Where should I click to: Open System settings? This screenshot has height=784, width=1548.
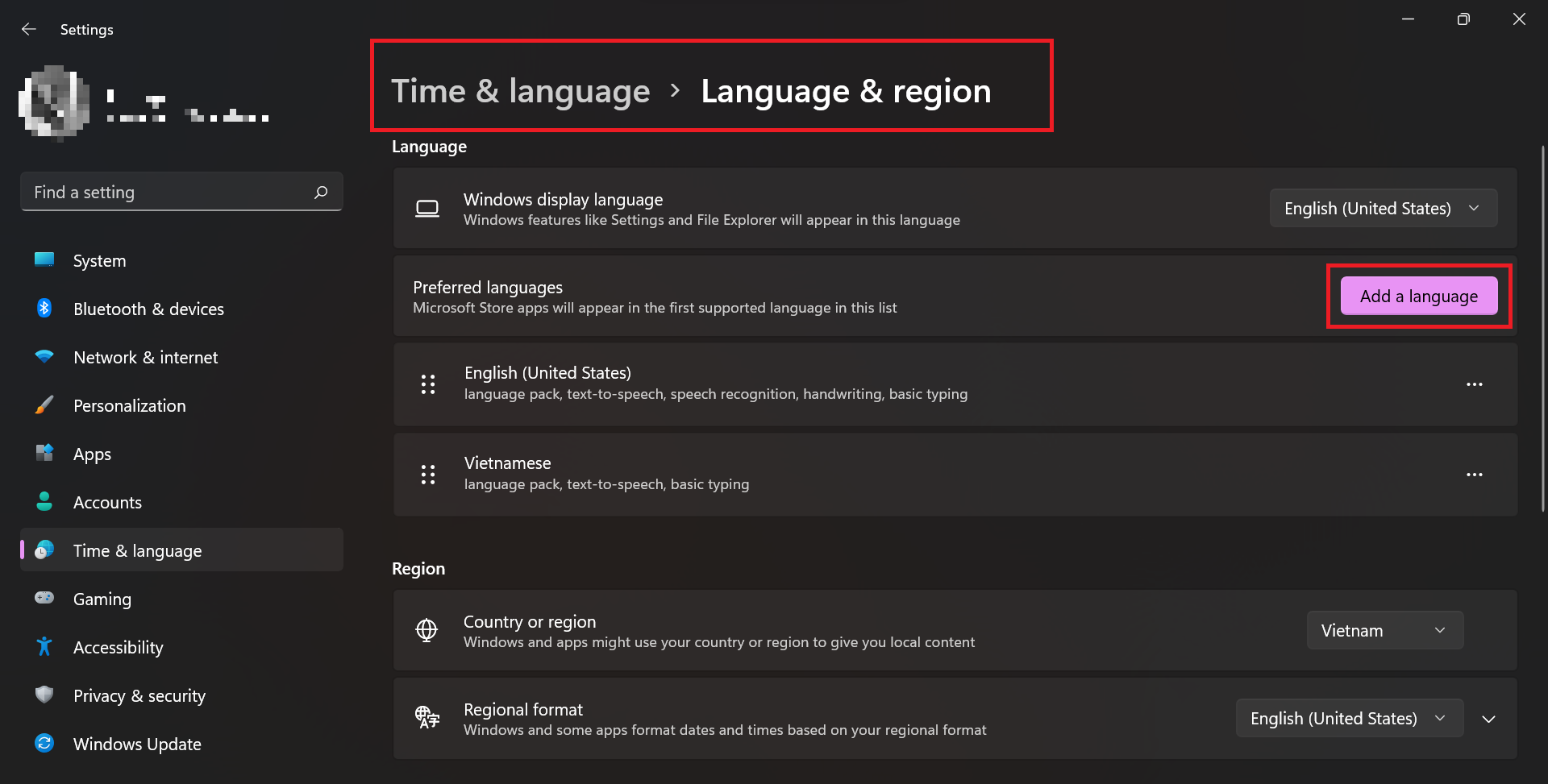181,260
